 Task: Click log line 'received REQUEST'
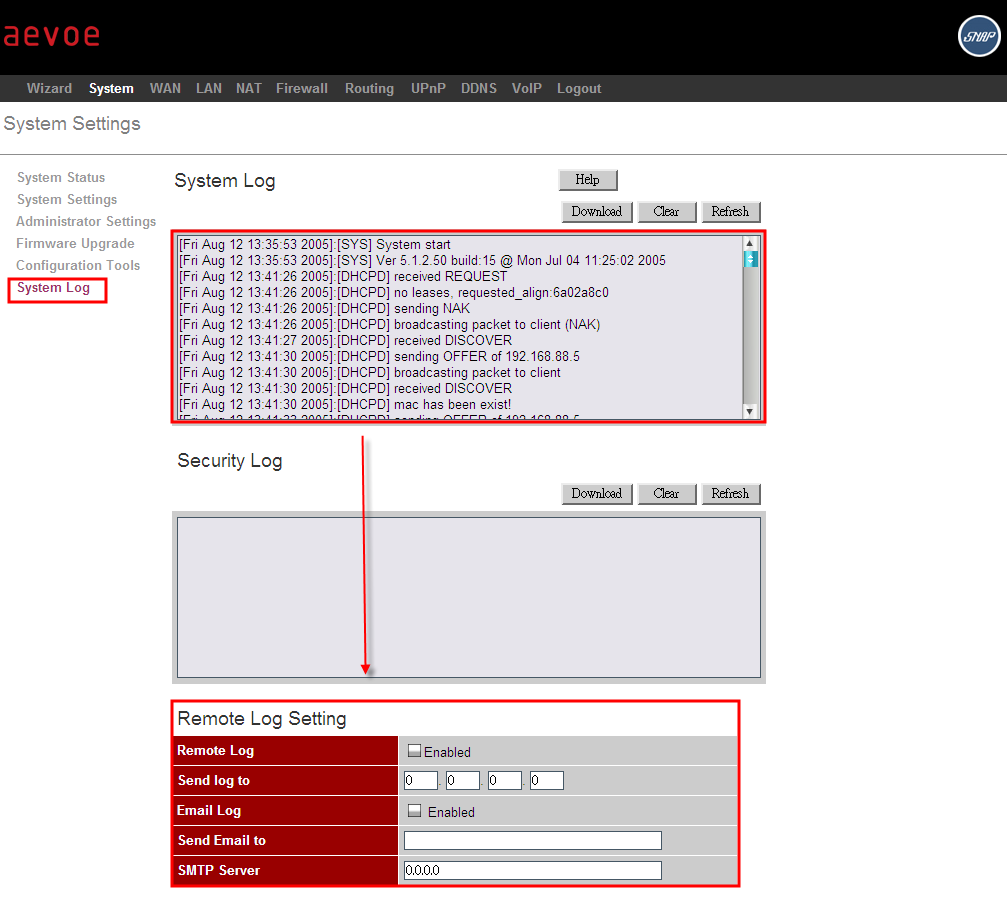pos(343,277)
